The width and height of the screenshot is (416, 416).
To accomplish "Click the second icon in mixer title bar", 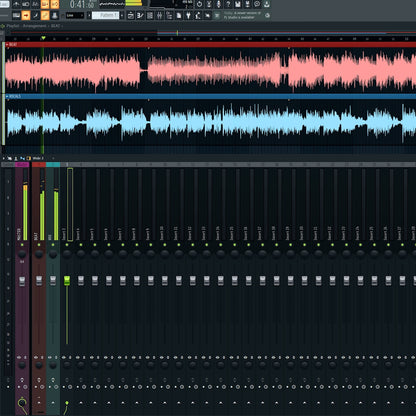I will coord(9,158).
